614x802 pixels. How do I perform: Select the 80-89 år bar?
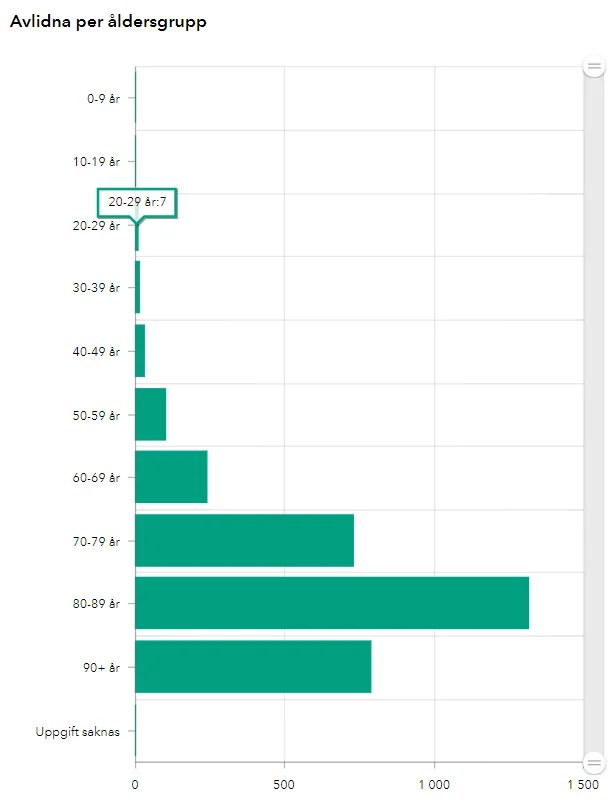331,603
